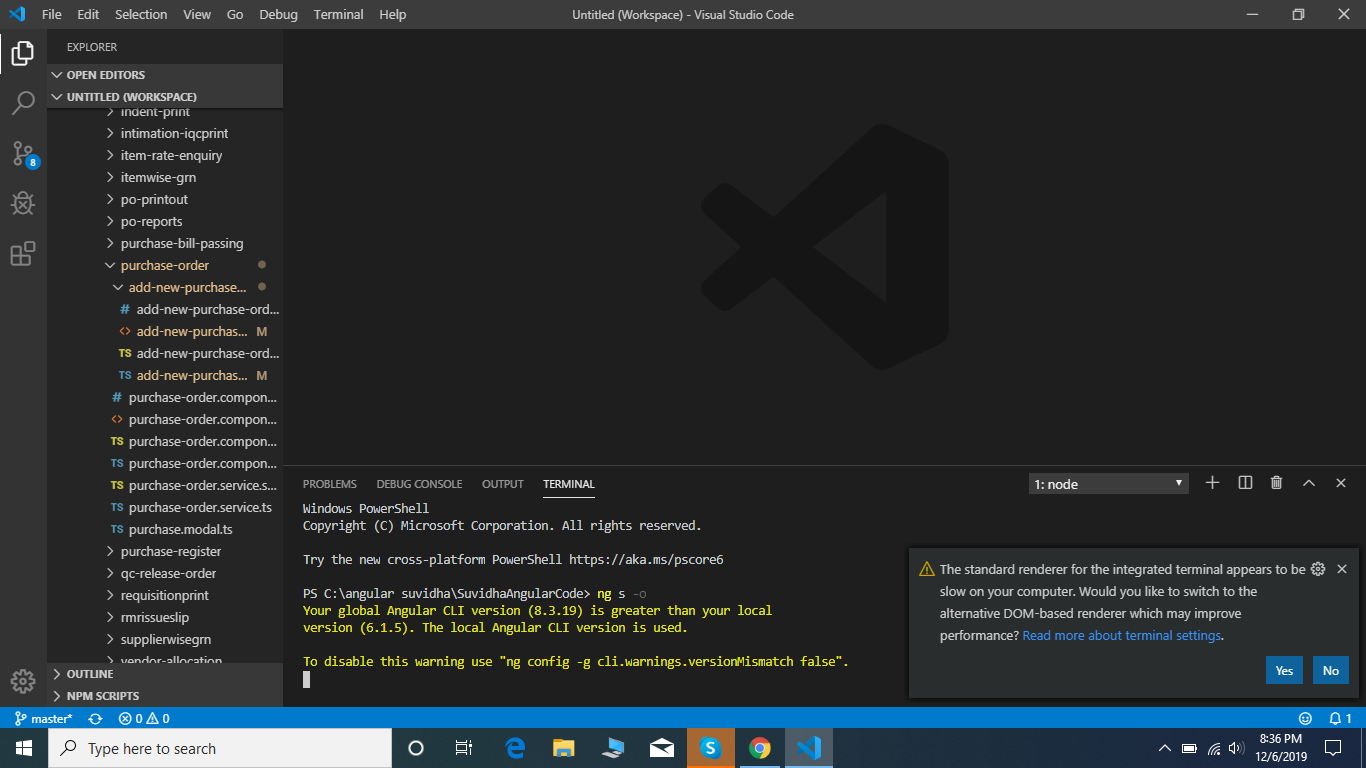Click Yes in the renderer notification
The height and width of the screenshot is (768, 1366).
[x=1283, y=670]
